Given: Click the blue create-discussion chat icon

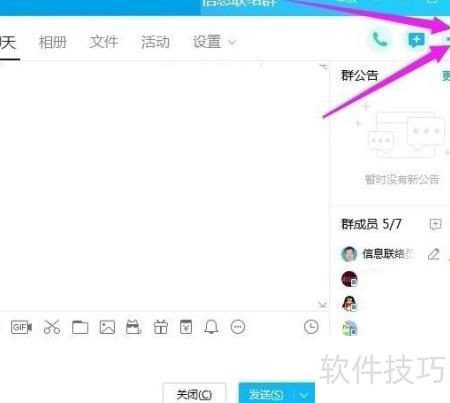Looking at the screenshot, I should [416, 41].
